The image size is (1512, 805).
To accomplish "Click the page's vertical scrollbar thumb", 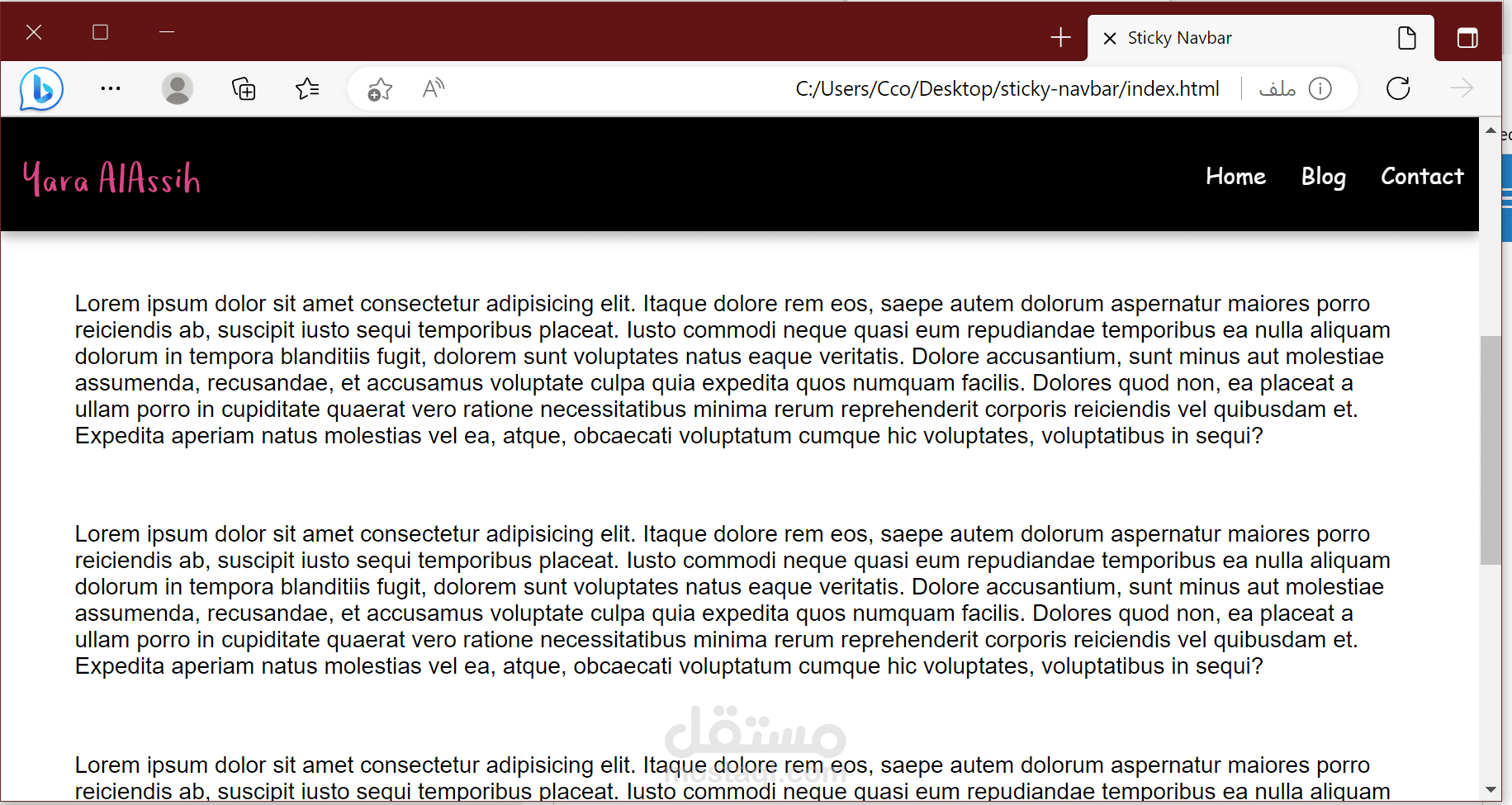I will coord(1490,450).
